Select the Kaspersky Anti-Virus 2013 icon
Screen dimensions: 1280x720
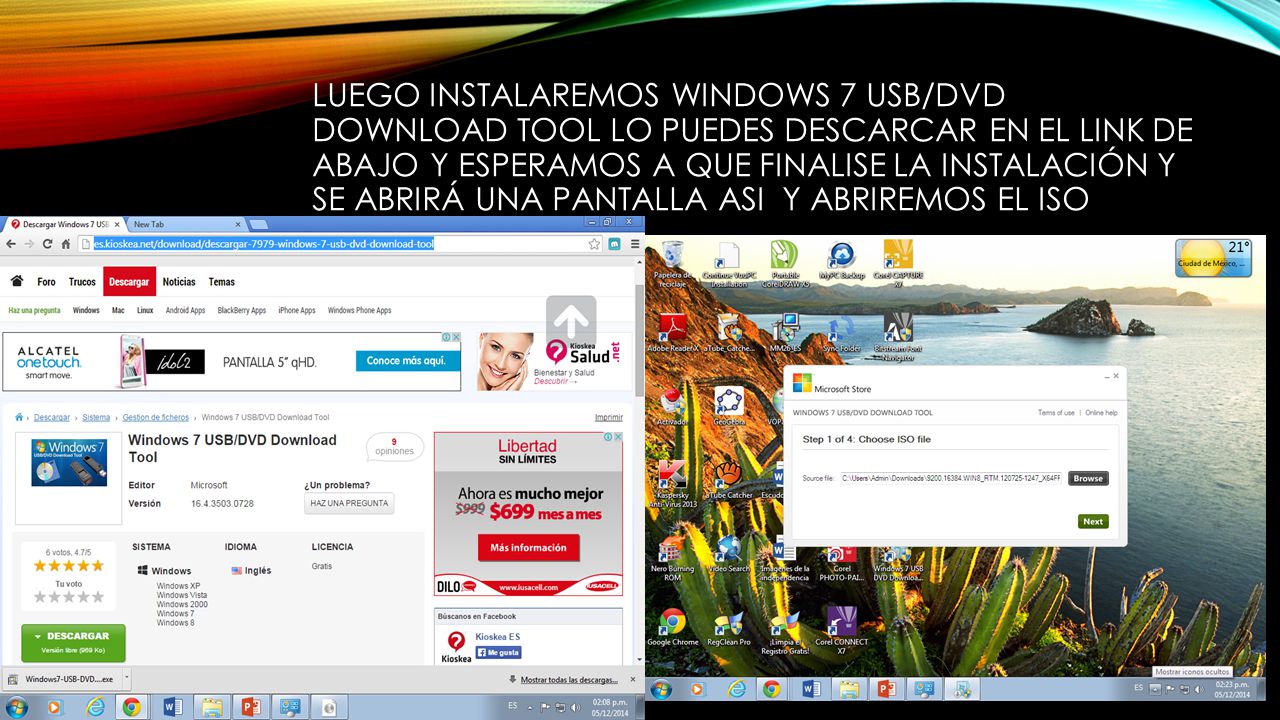coord(673,484)
